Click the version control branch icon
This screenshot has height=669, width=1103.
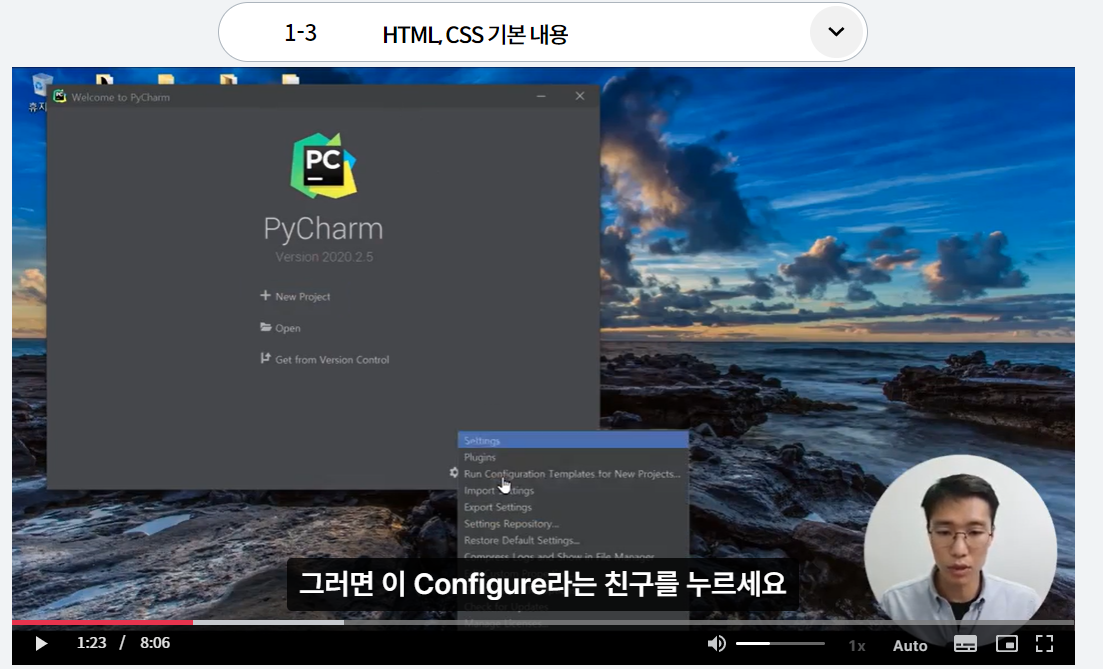point(265,358)
